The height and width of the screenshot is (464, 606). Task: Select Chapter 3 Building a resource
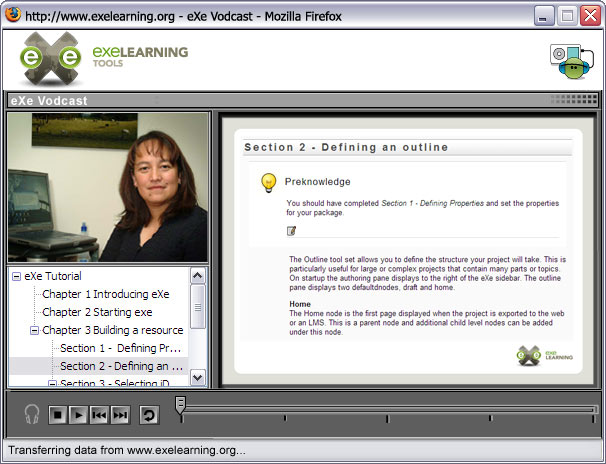click(112, 330)
